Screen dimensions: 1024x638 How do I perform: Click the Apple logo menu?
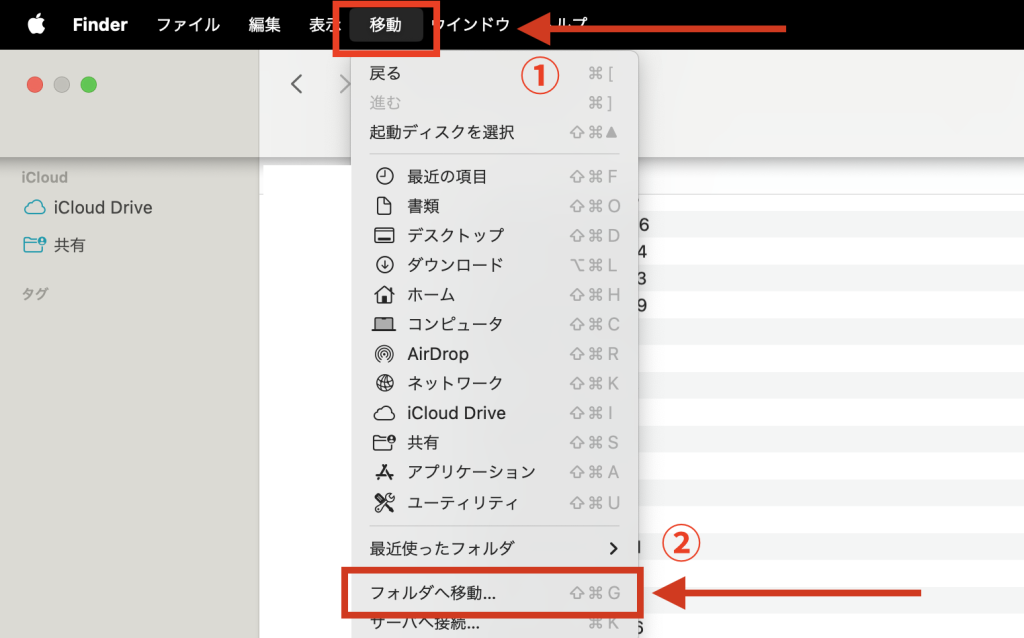[36, 25]
